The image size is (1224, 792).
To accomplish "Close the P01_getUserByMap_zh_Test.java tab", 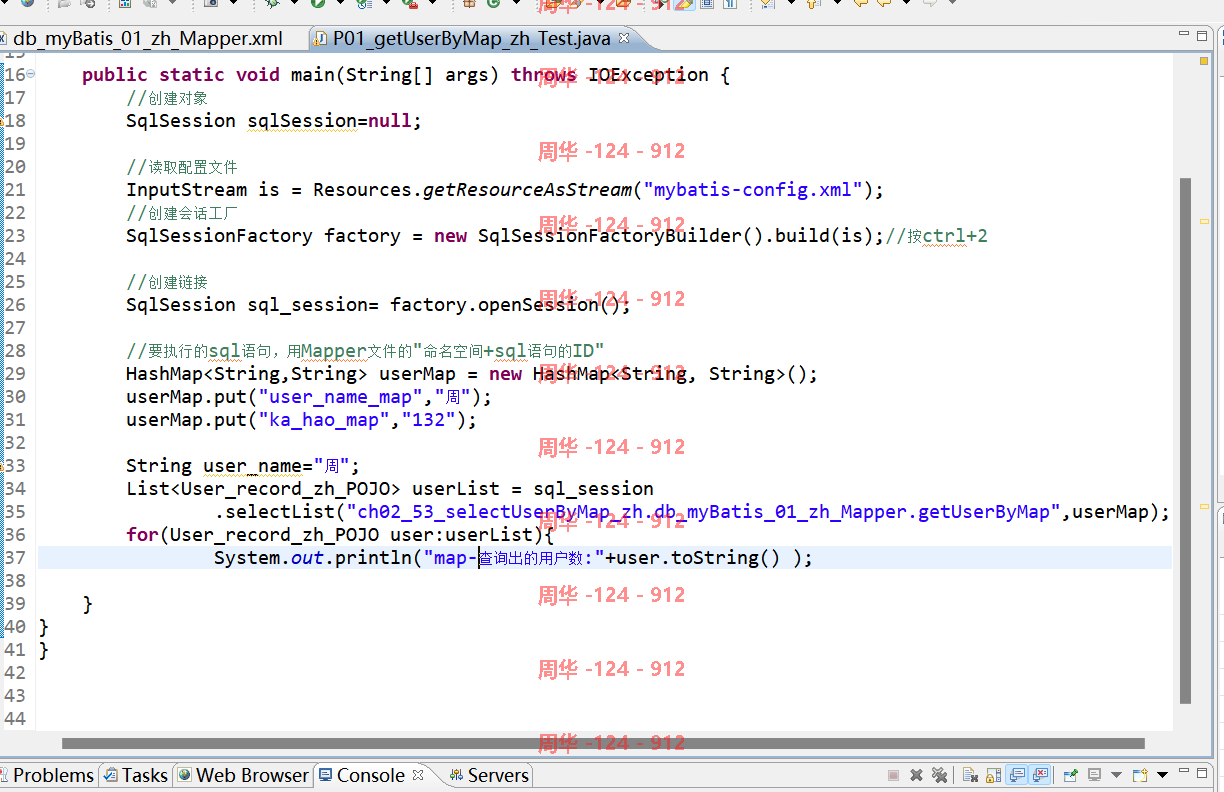I will click(x=624, y=38).
